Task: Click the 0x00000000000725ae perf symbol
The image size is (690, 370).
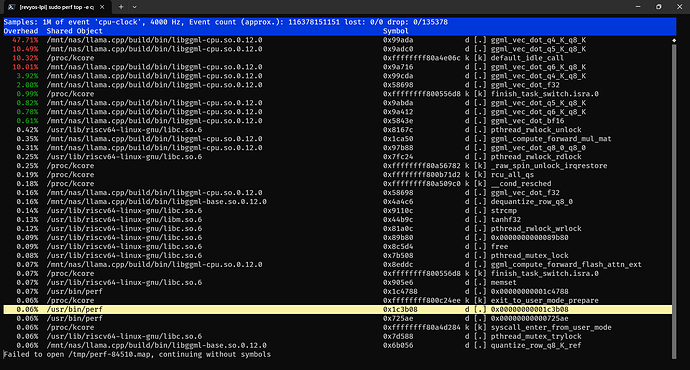Action: tap(529, 319)
